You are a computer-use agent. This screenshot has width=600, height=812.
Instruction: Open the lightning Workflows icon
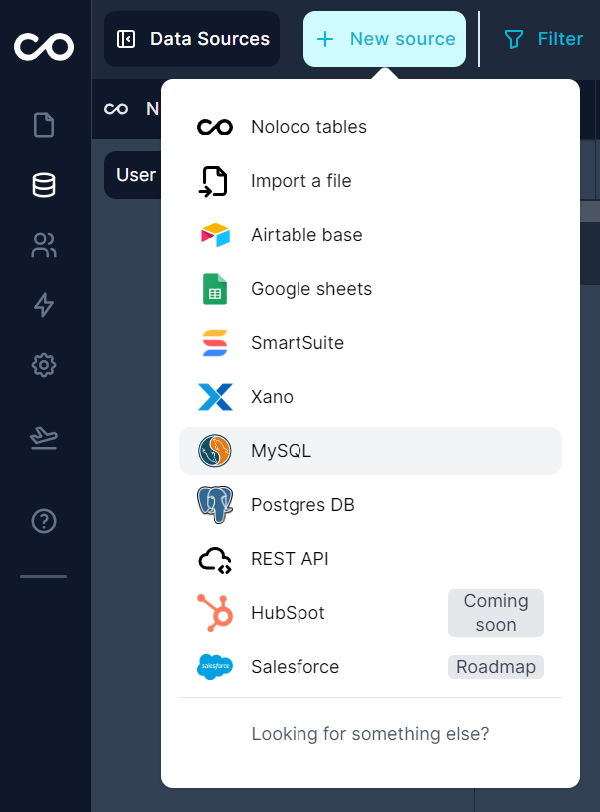[44, 305]
